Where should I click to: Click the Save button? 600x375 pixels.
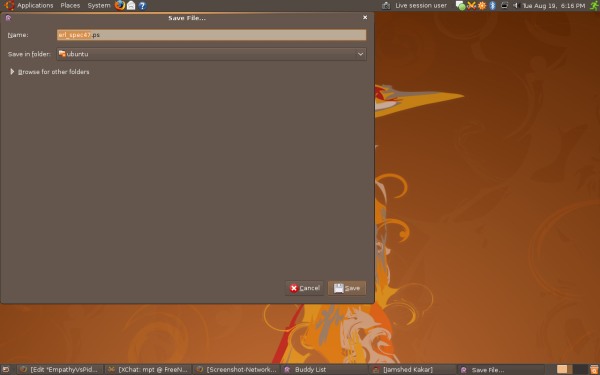point(347,288)
